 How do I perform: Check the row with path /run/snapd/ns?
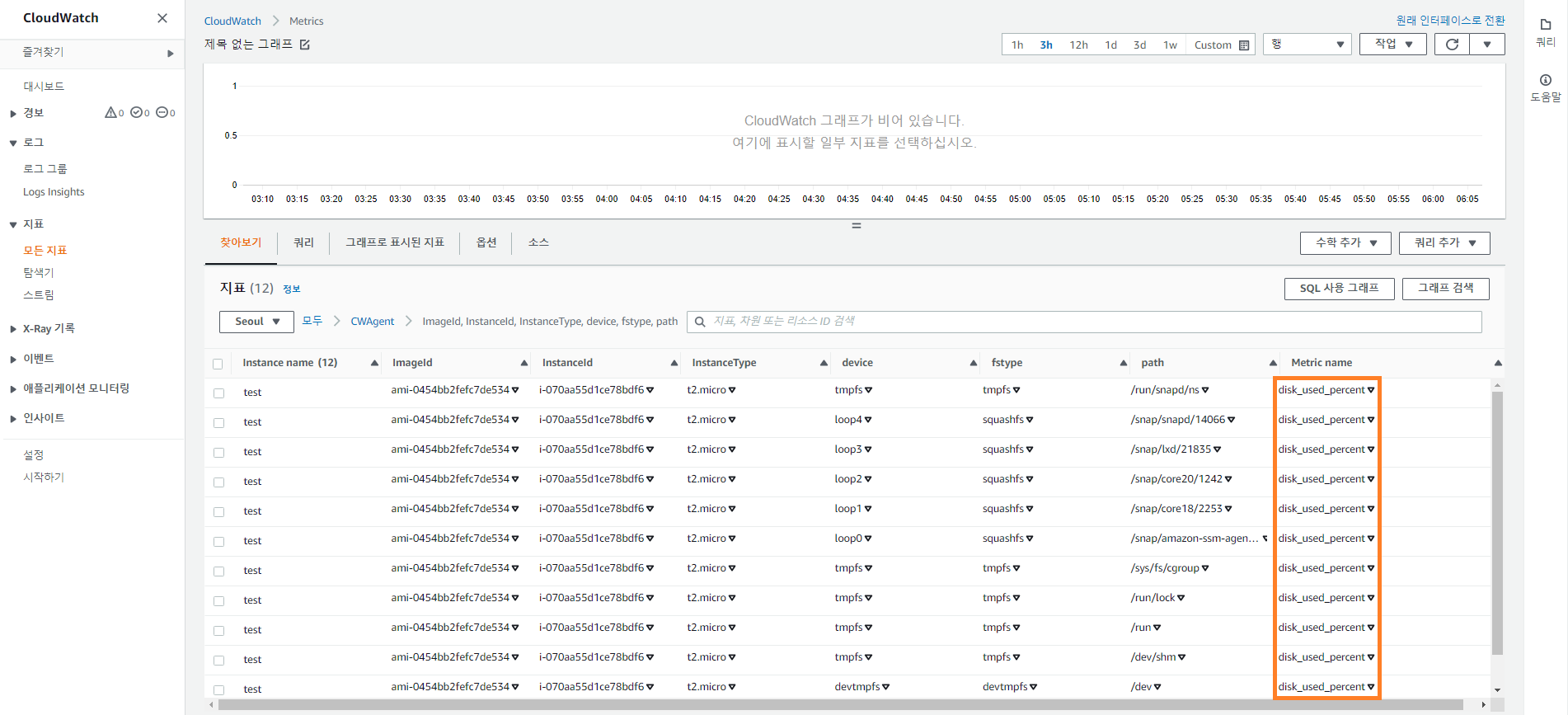point(218,393)
